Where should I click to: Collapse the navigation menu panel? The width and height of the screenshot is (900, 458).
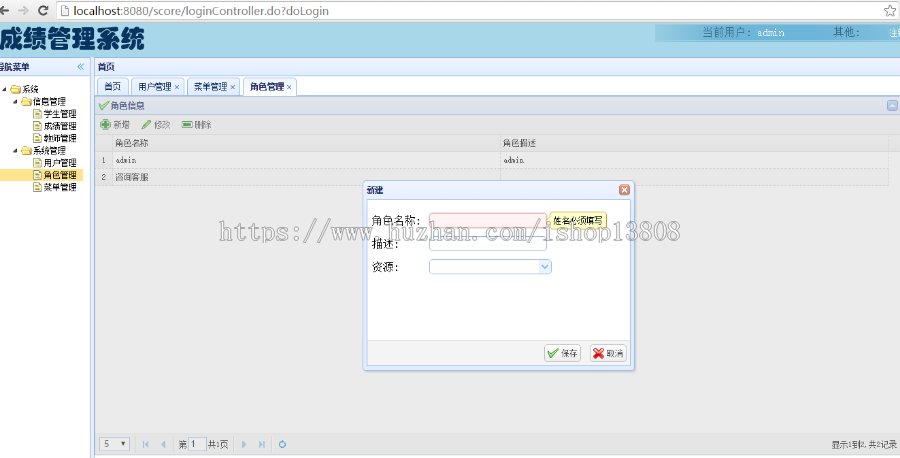click(80, 67)
